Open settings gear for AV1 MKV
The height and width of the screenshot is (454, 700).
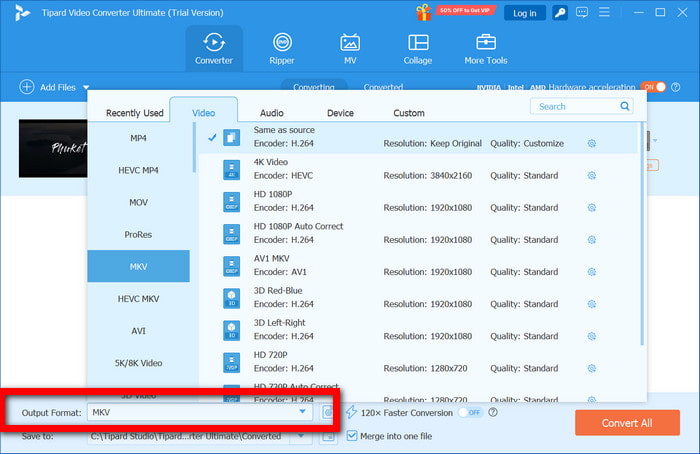(592, 272)
